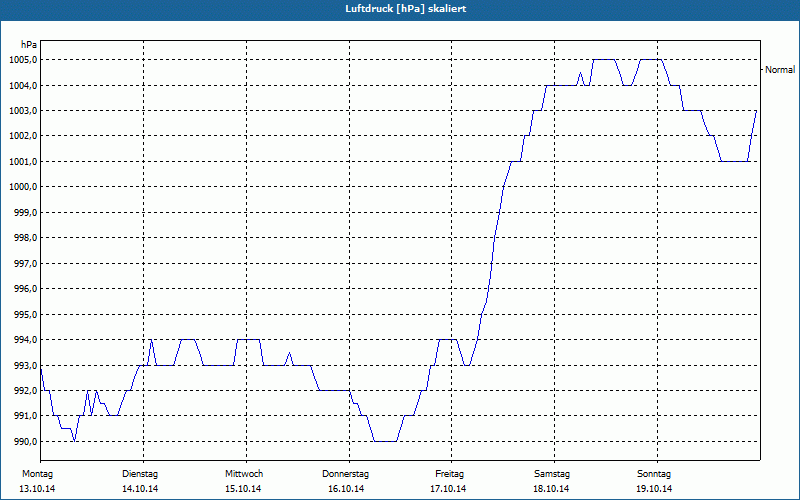Select the 'Mittwoch' day label
This screenshot has height=500, width=800.
244,474
